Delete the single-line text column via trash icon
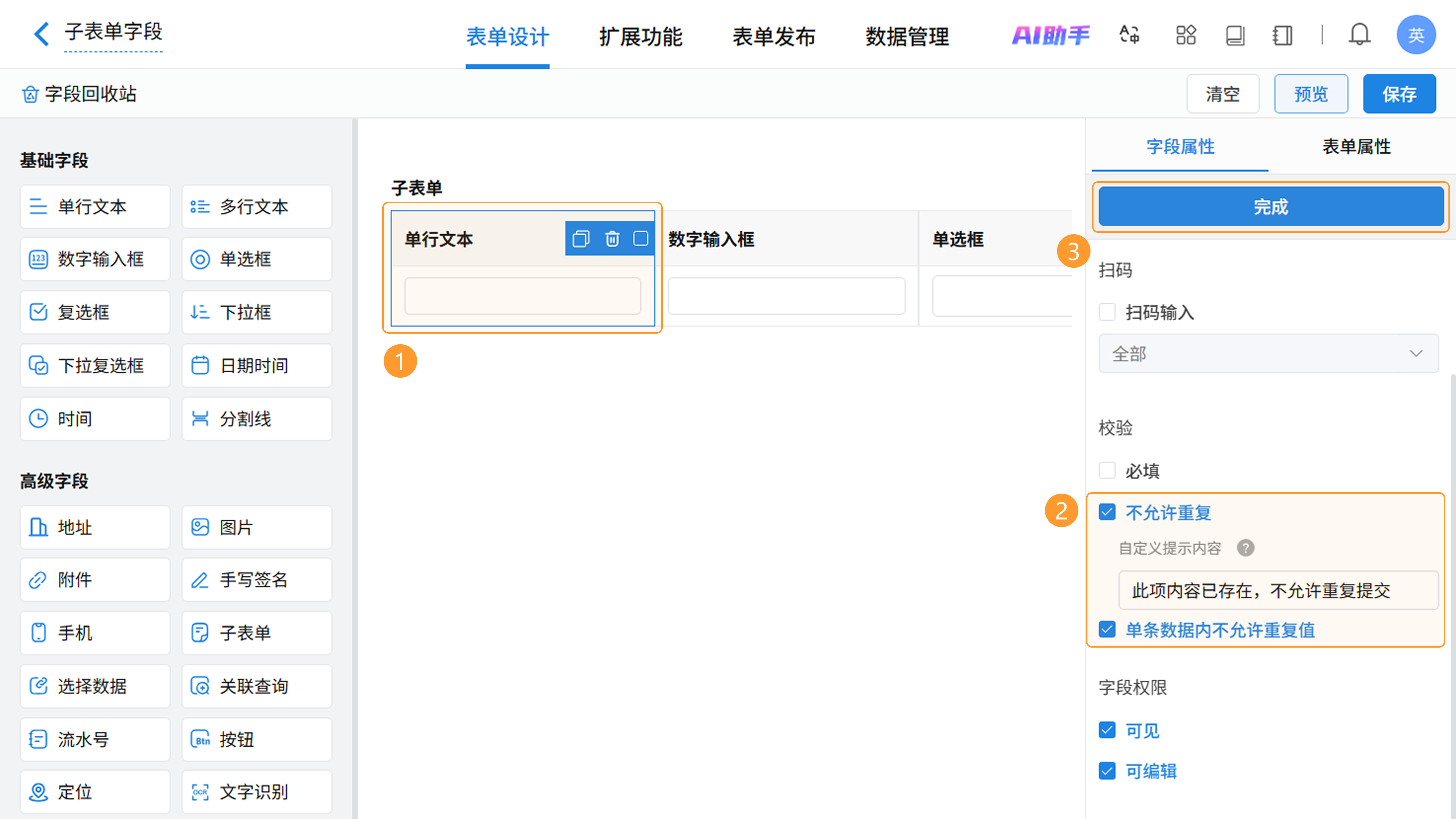 click(612, 238)
